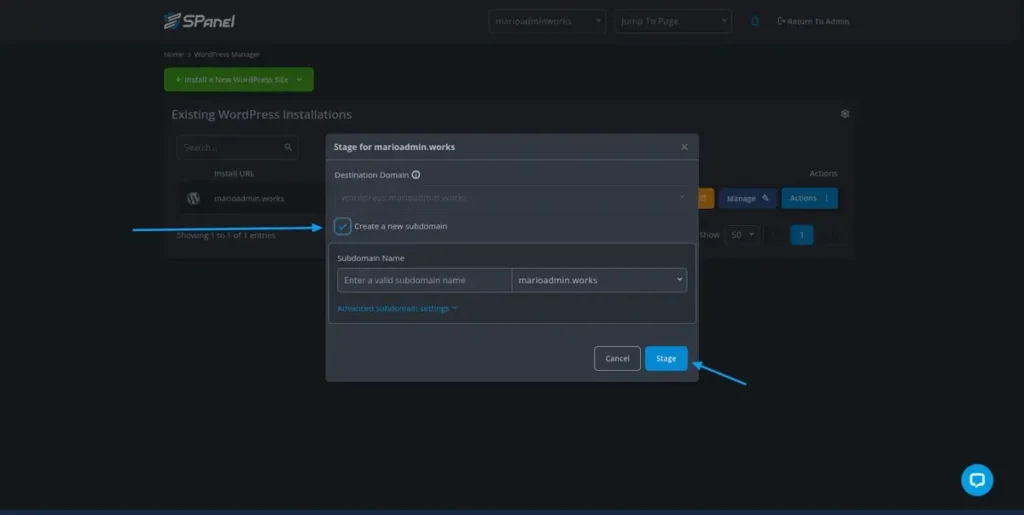Expand Advanced subdomain settings
This screenshot has height=515, width=1024.
(397, 308)
